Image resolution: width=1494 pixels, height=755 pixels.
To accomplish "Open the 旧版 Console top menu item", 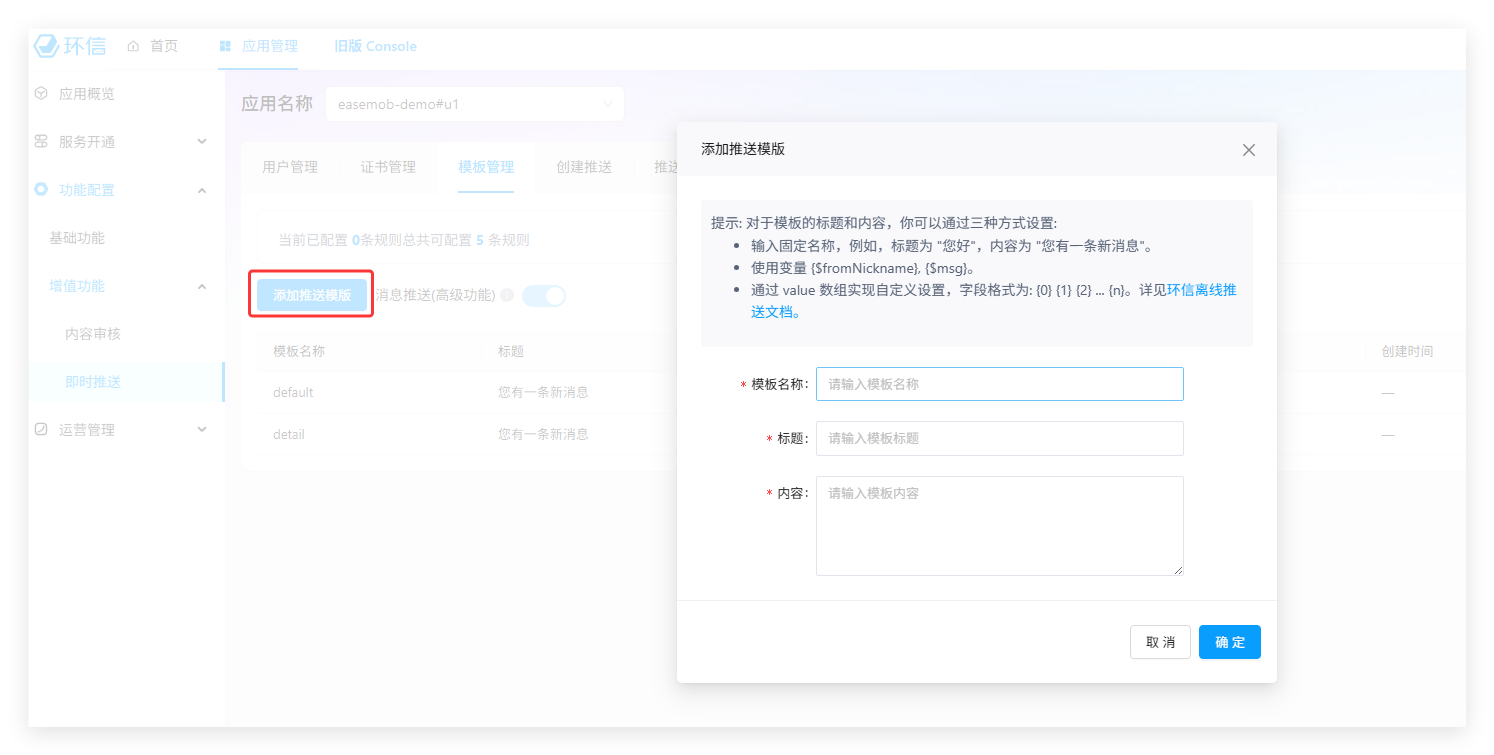I will click(375, 46).
